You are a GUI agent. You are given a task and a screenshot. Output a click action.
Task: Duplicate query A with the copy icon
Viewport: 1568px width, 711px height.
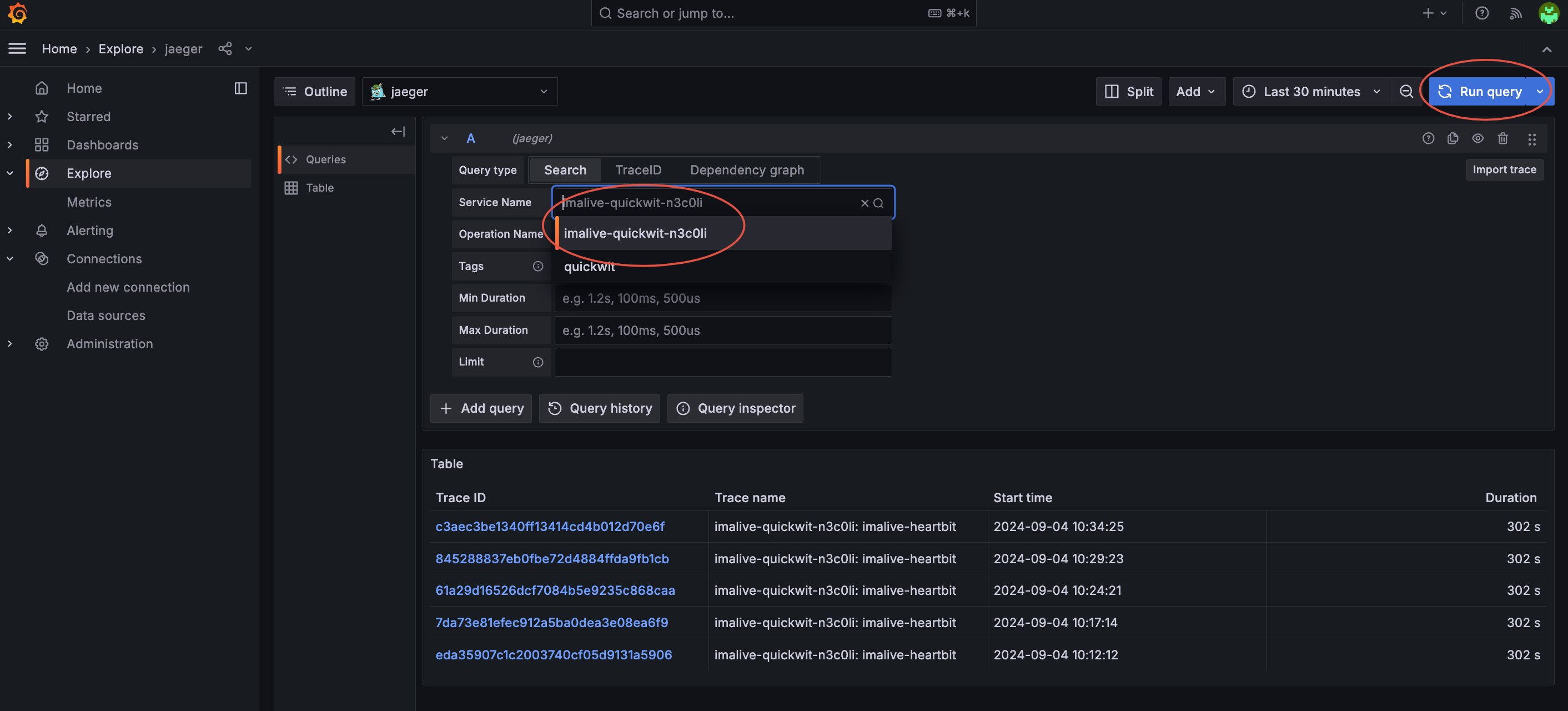1453,138
